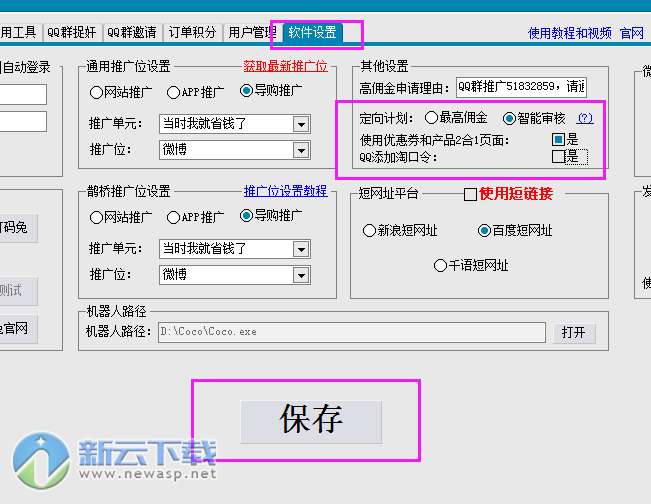
Task: Expand the 推广位 dropdown in 鹊桥推广位设置
Action: tap(301, 275)
